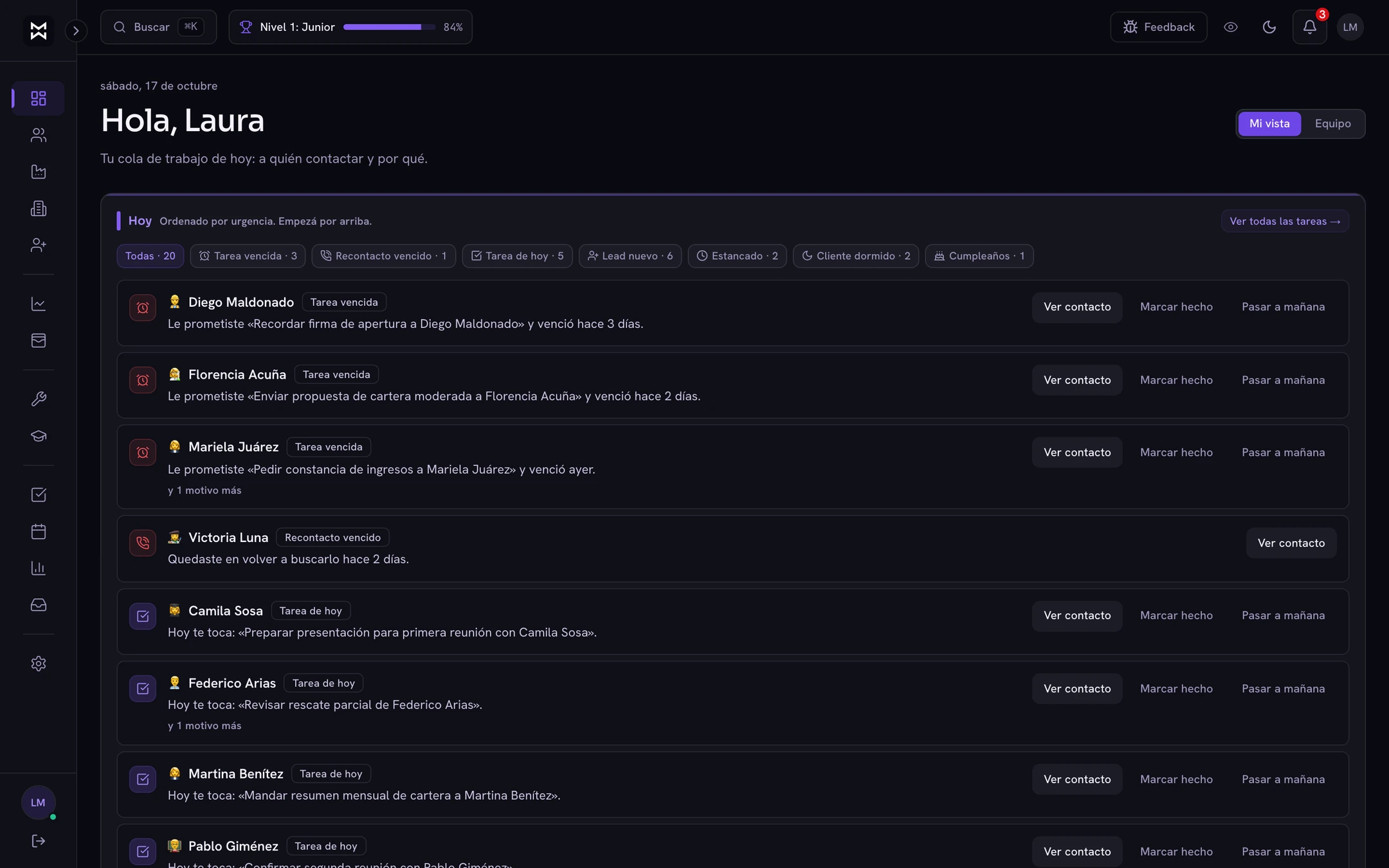Click the logout icon at sidebar bottom
Image resolution: width=1389 pixels, height=868 pixels.
point(39,841)
